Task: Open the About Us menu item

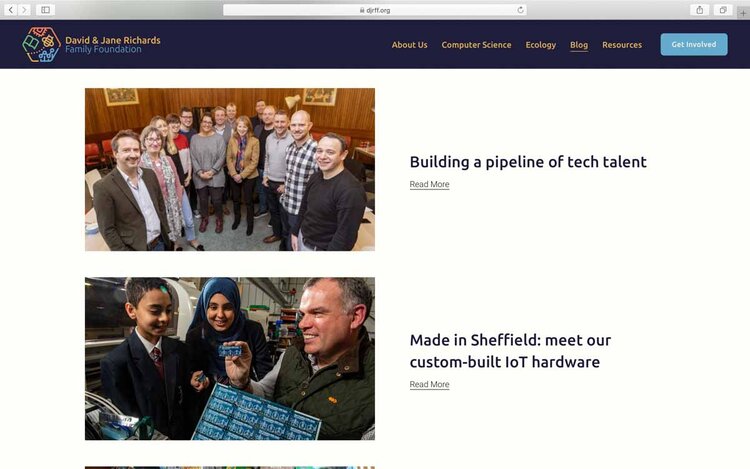Action: 409,44
